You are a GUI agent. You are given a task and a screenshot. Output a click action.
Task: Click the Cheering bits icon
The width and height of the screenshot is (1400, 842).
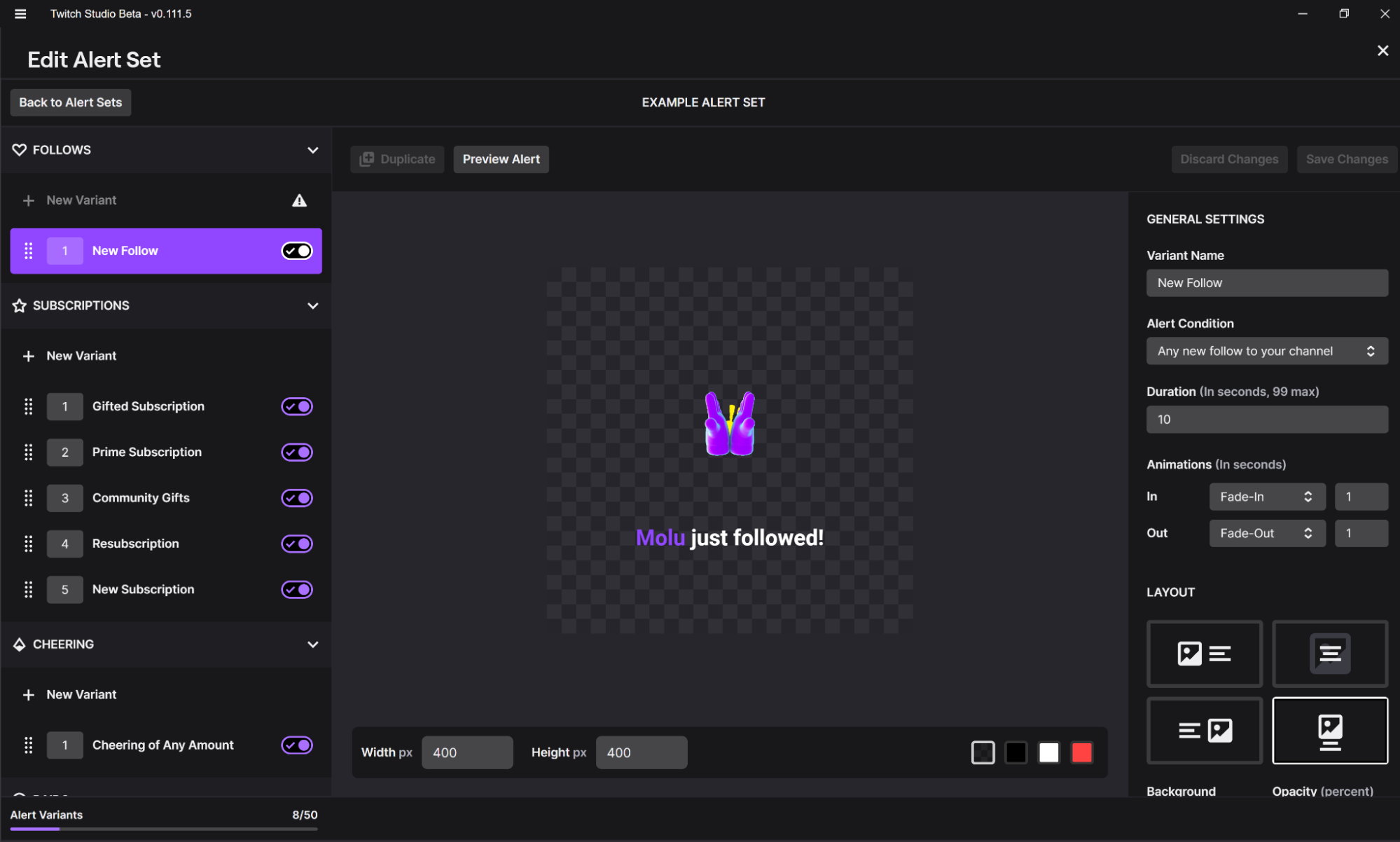(x=19, y=644)
